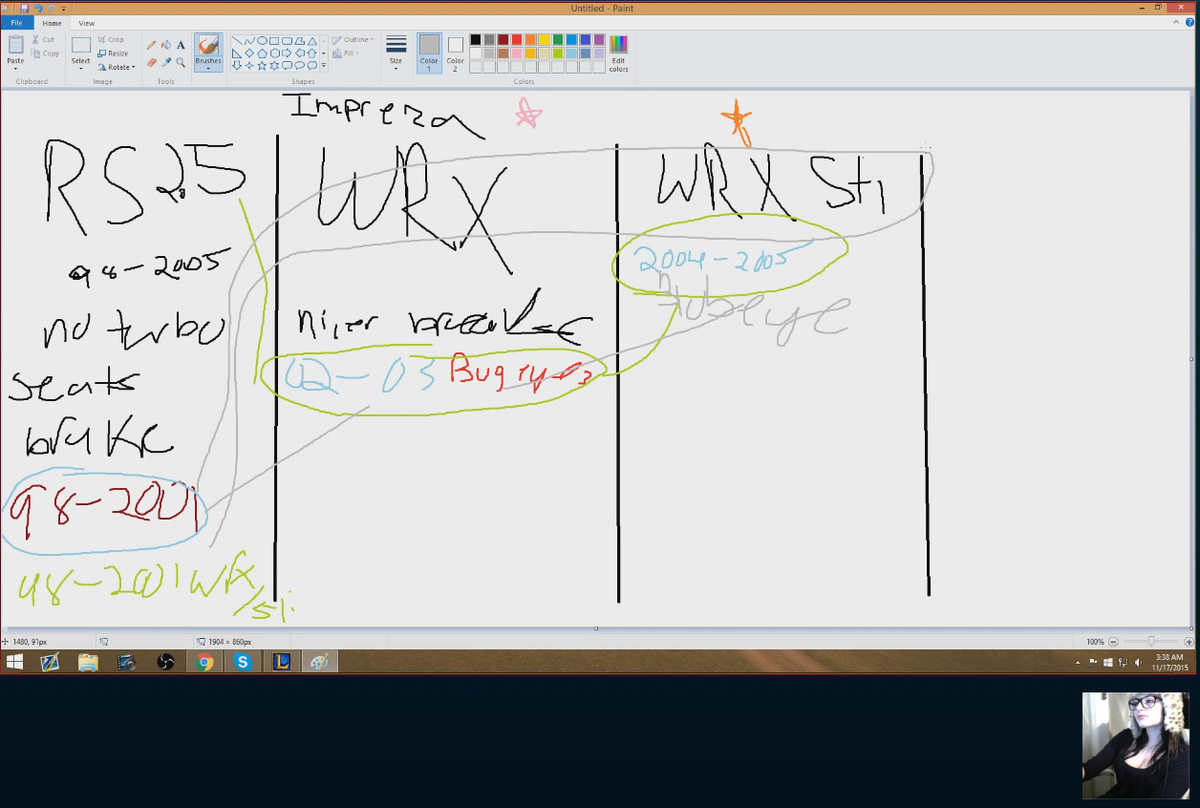1200x808 pixels.
Task: Pick the red color swatch
Action: pos(517,40)
